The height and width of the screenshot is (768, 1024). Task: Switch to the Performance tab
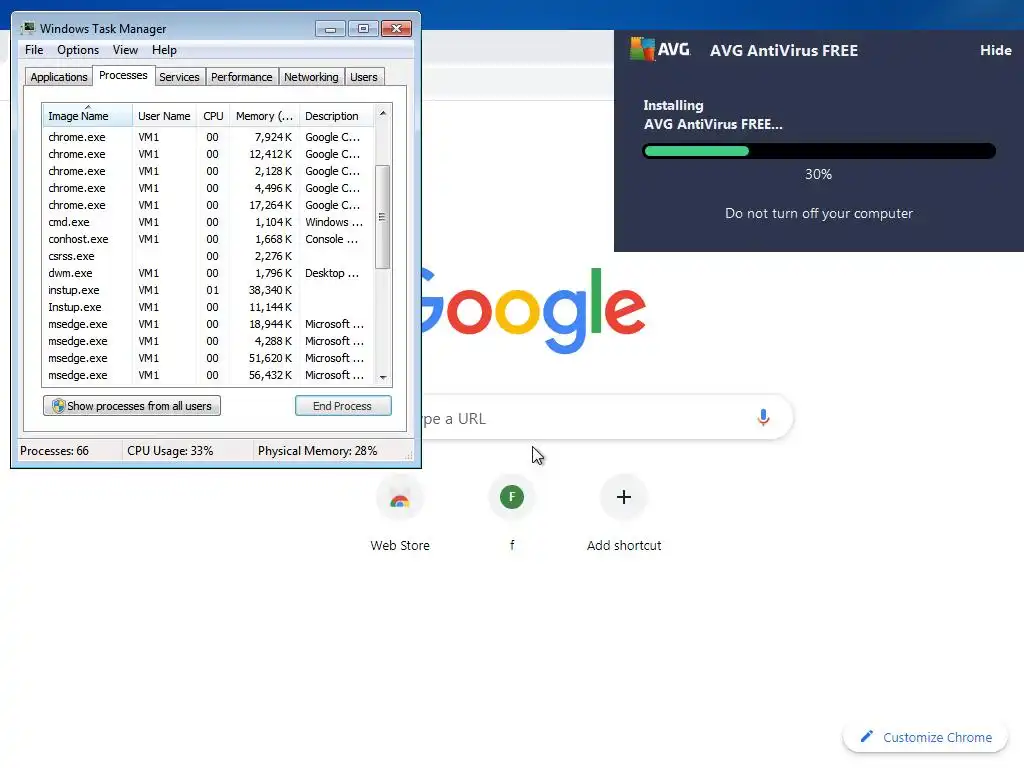[241, 77]
